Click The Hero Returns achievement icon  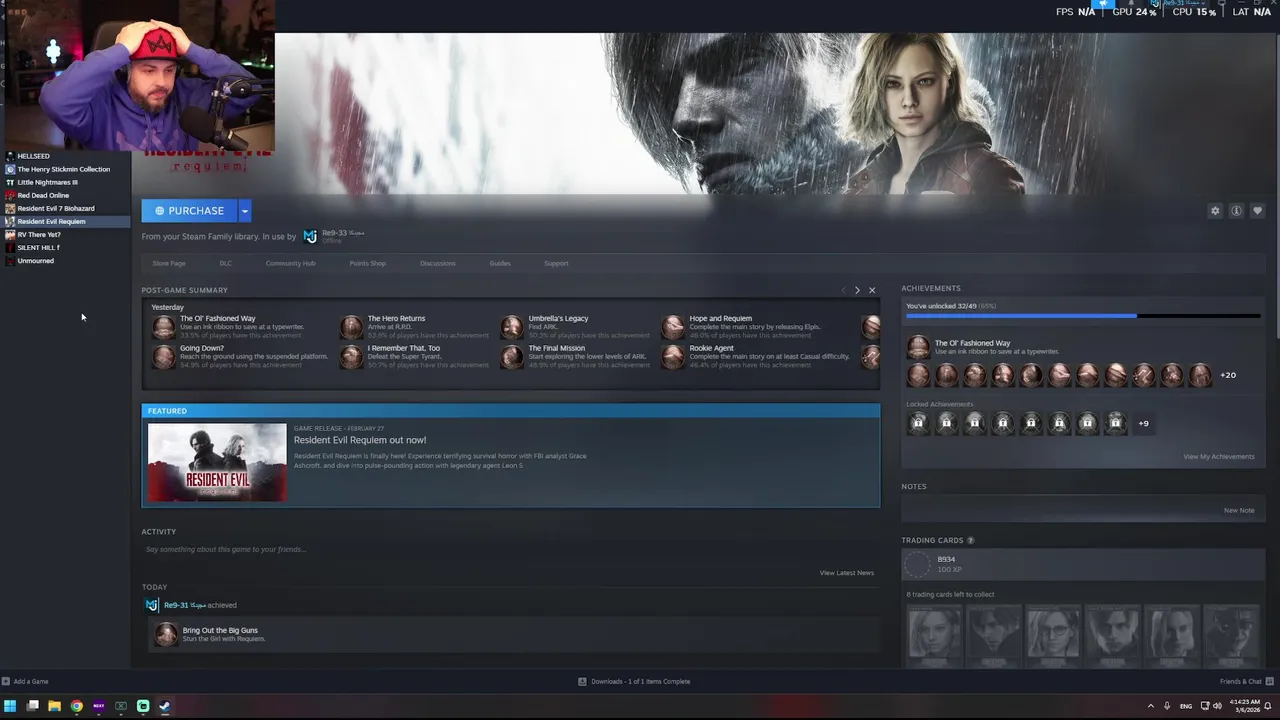pyautogui.click(x=351, y=326)
